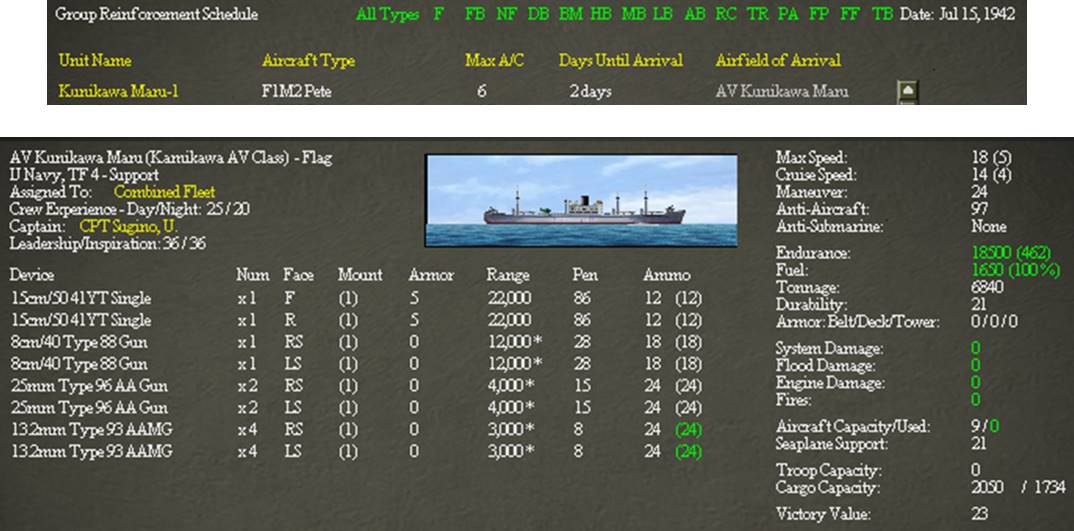Click the Cargo Capacity value 2050
This screenshot has width=1074, height=531.
click(x=987, y=487)
